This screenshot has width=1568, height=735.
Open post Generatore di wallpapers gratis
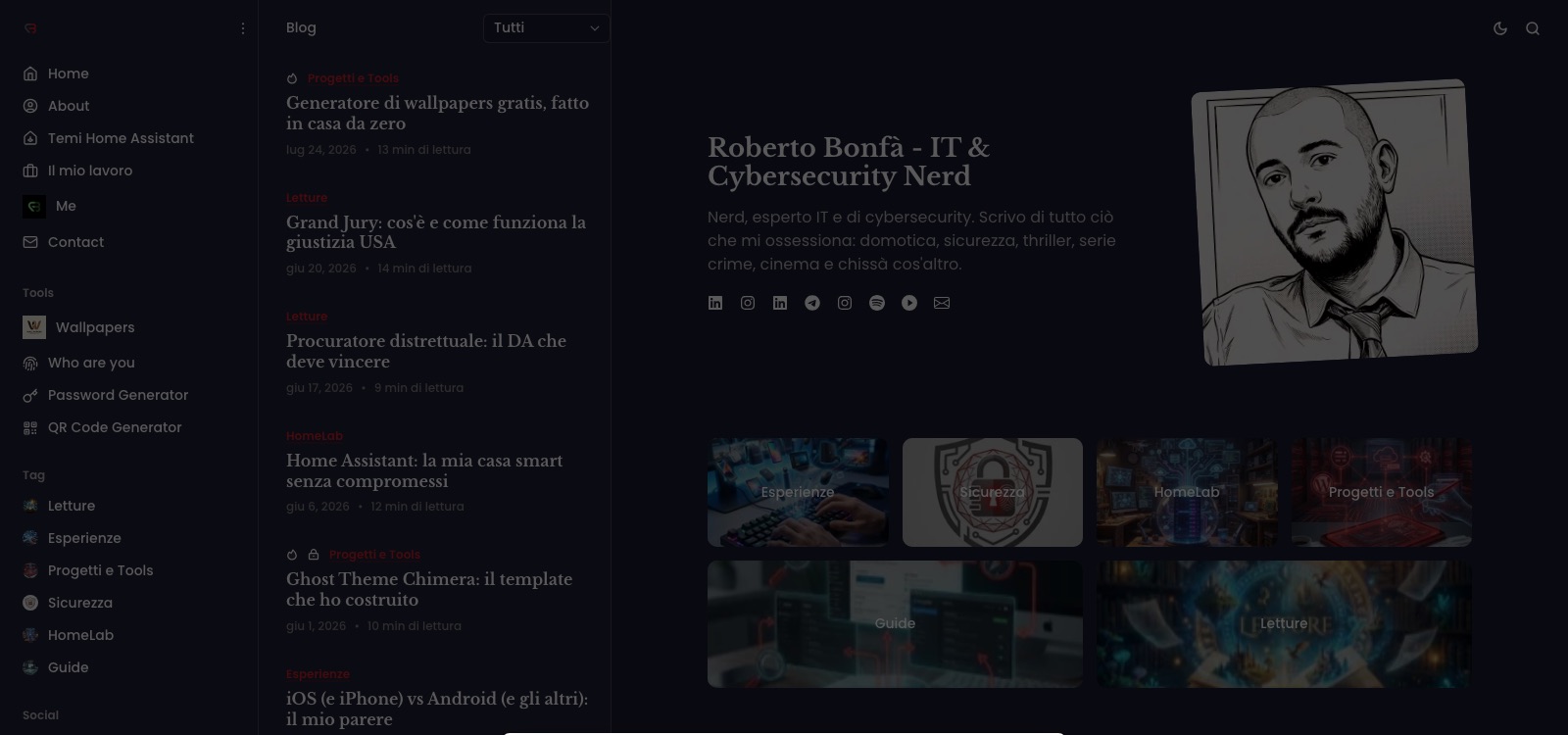437,113
